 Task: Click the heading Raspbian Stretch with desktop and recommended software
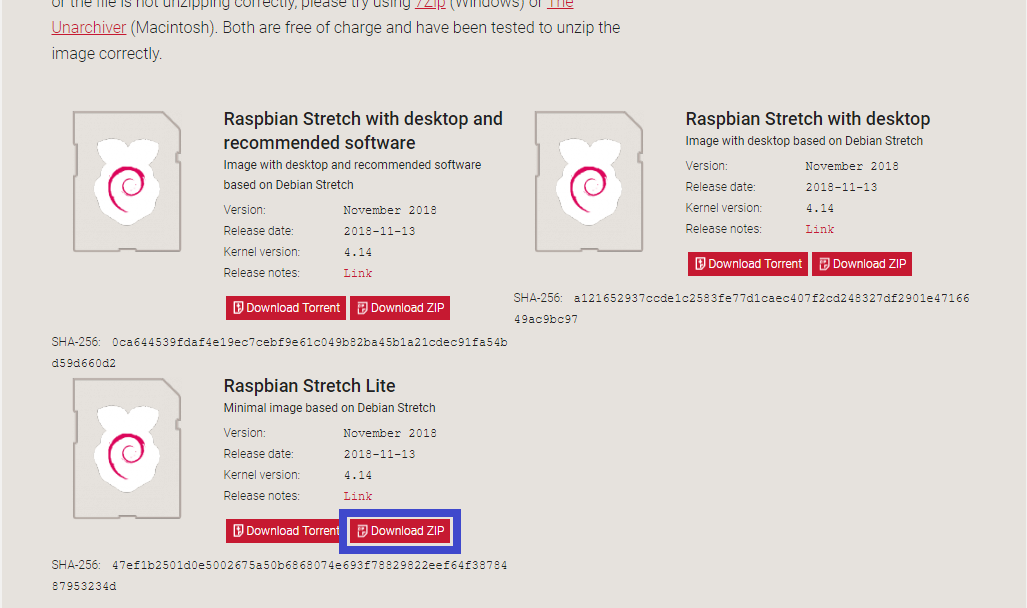(363, 130)
